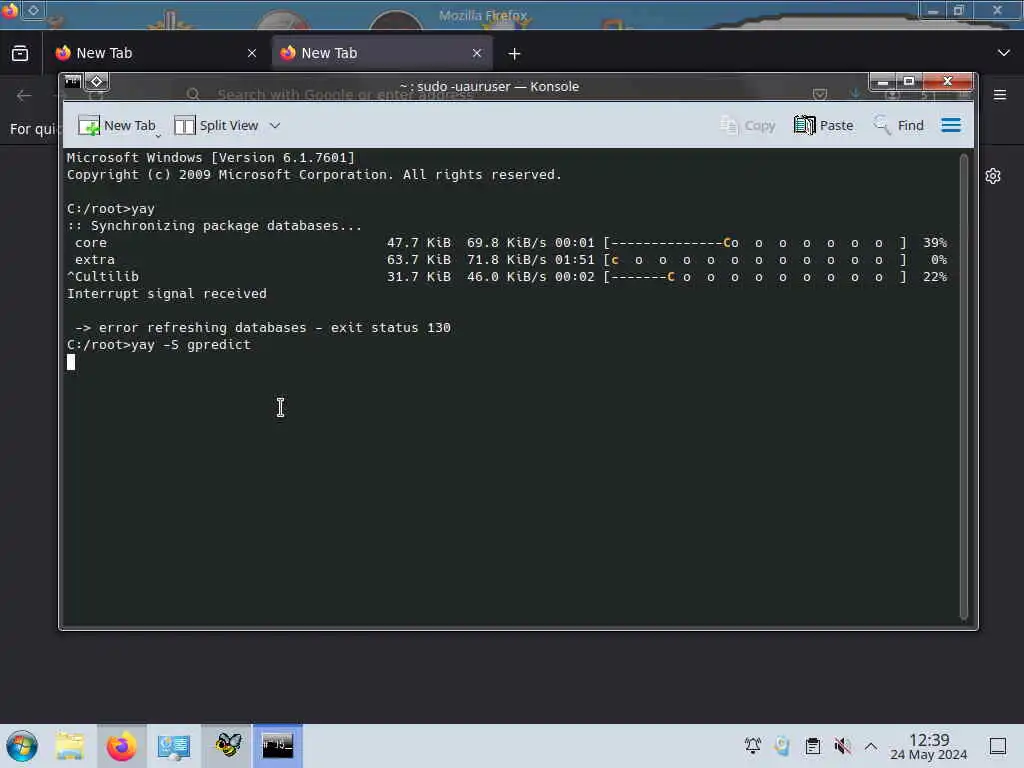
Task: Click the Konsole window menu icon in the title bar
Action: [72, 82]
